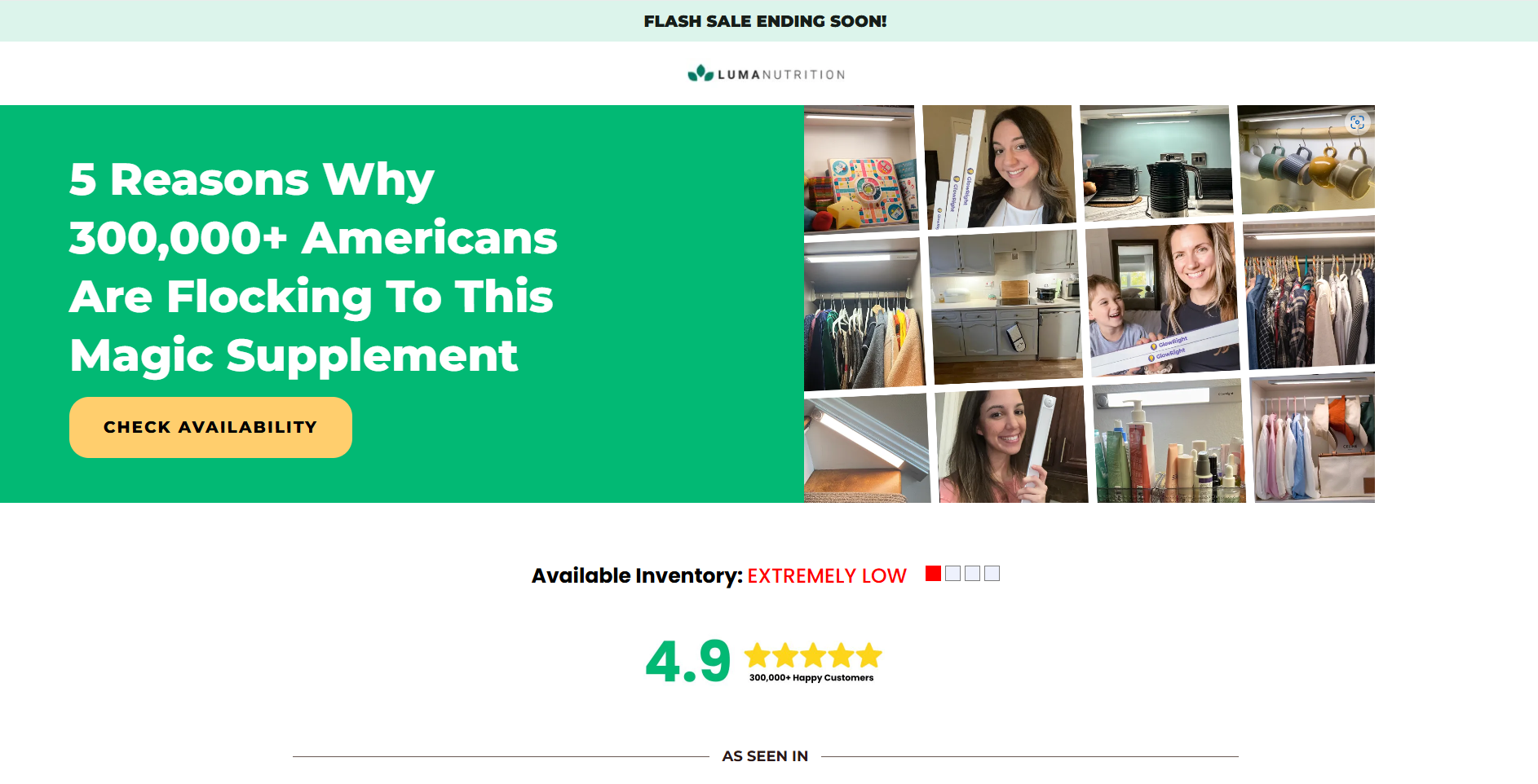
Task: Click the 5 Reasons Why headline
Action: 313,266
